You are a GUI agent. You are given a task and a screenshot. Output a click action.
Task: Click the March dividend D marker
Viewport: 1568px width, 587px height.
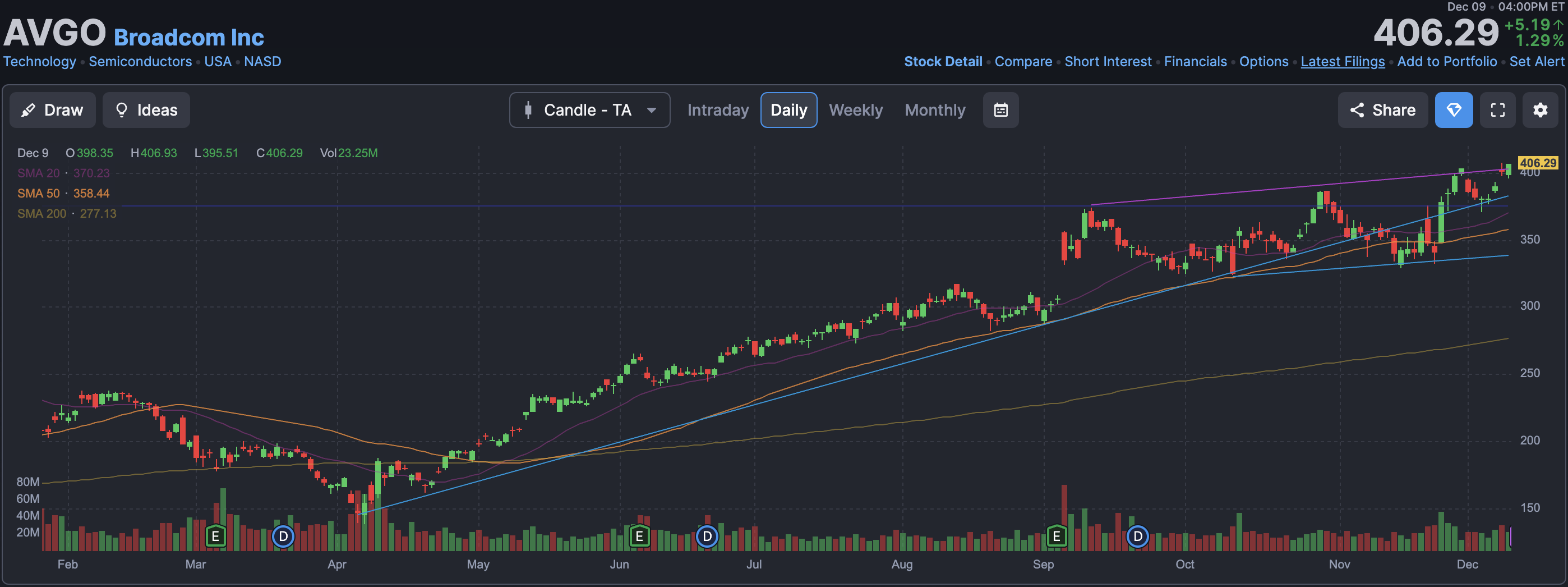[x=283, y=536]
